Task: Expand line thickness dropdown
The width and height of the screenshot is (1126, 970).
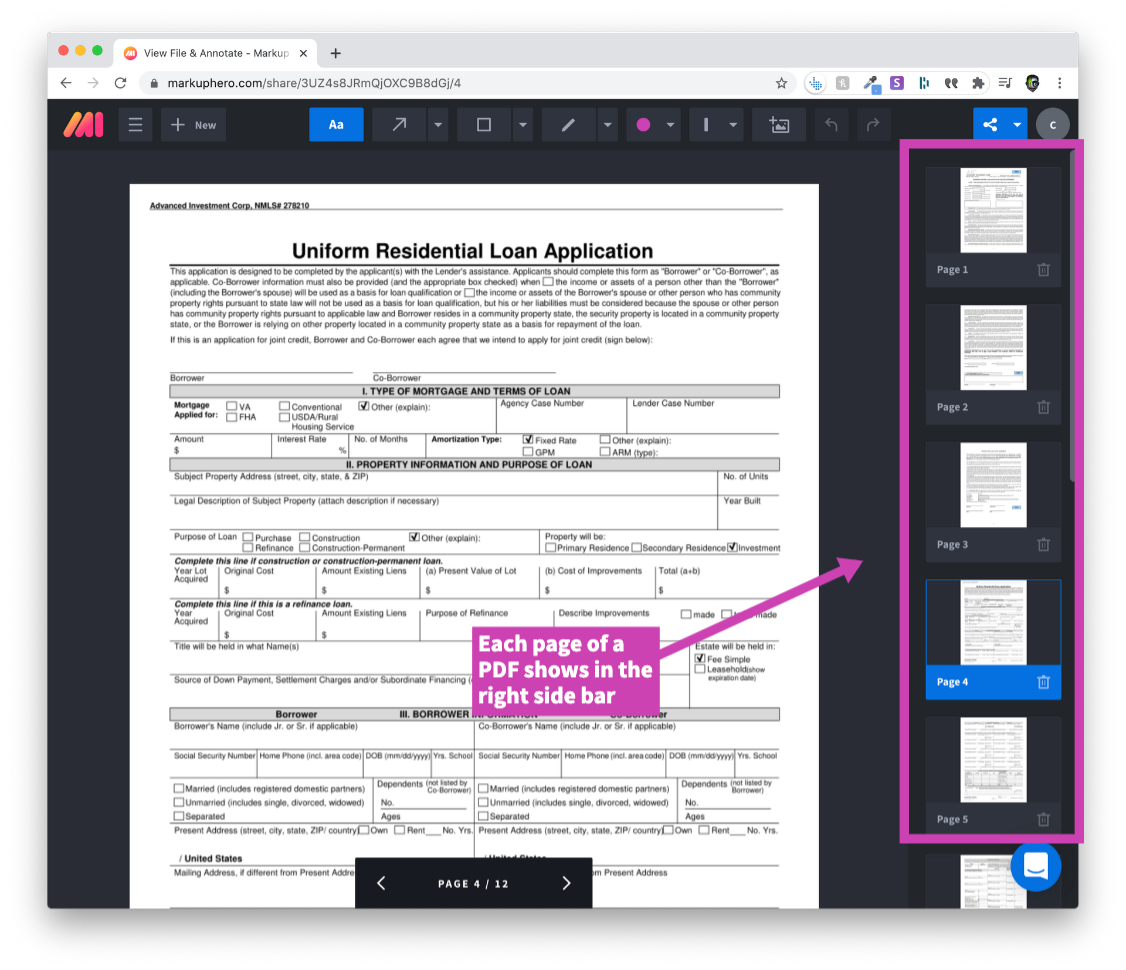Action: 732,125
